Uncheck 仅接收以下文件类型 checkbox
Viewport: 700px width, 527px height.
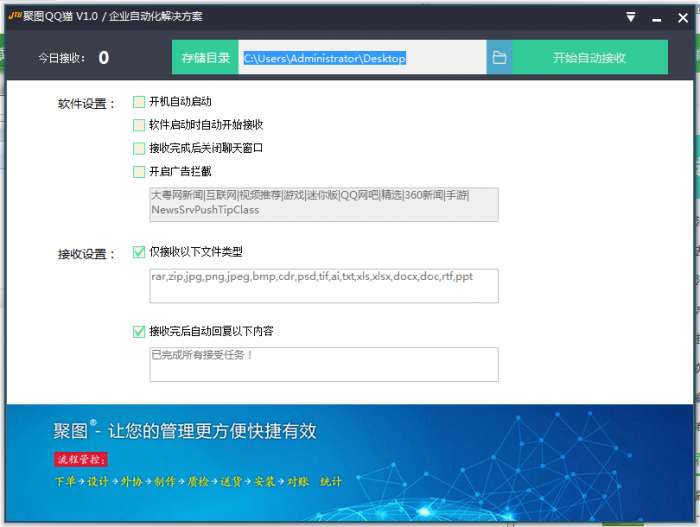pyautogui.click(x=139, y=252)
